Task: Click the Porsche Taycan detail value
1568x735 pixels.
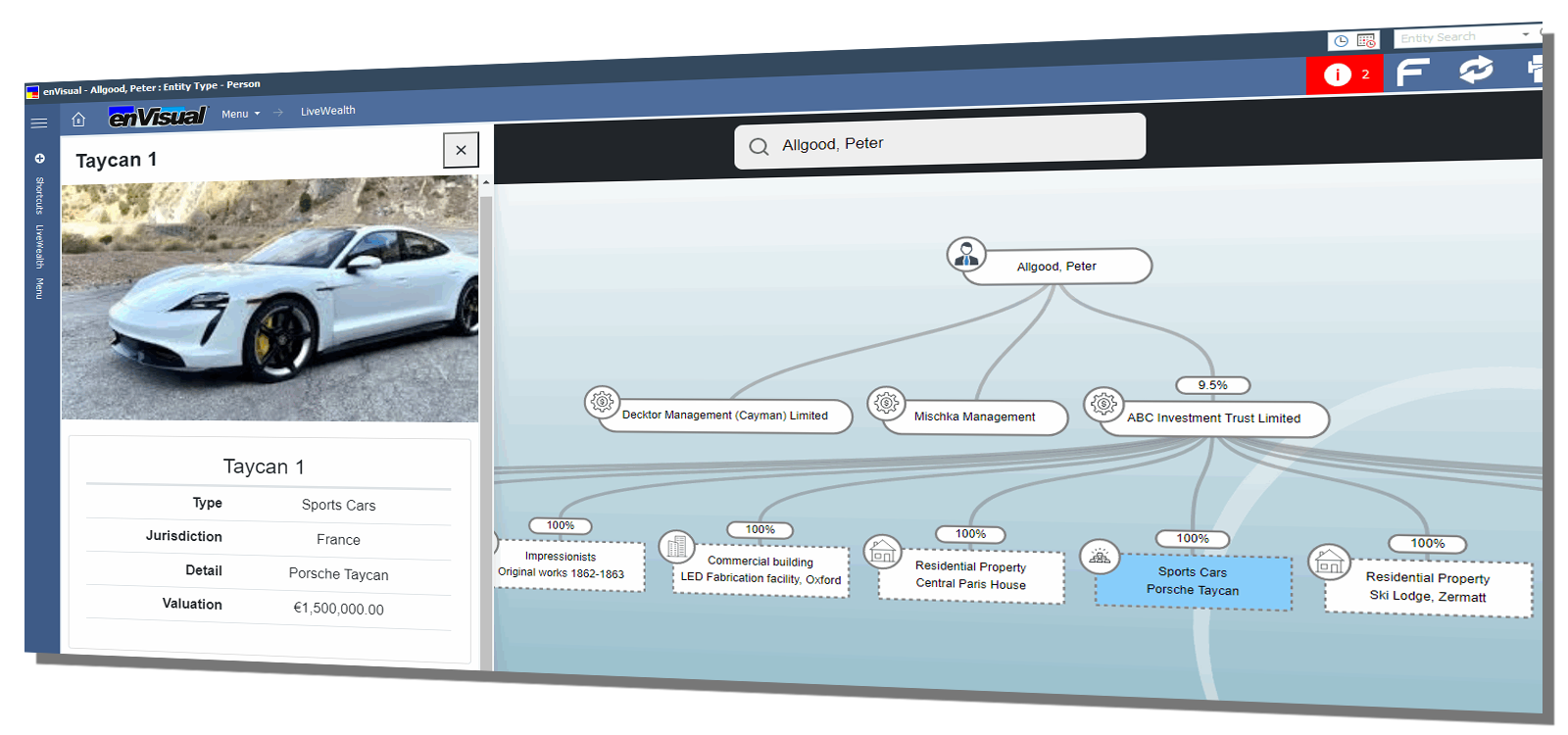Action: coord(338,575)
